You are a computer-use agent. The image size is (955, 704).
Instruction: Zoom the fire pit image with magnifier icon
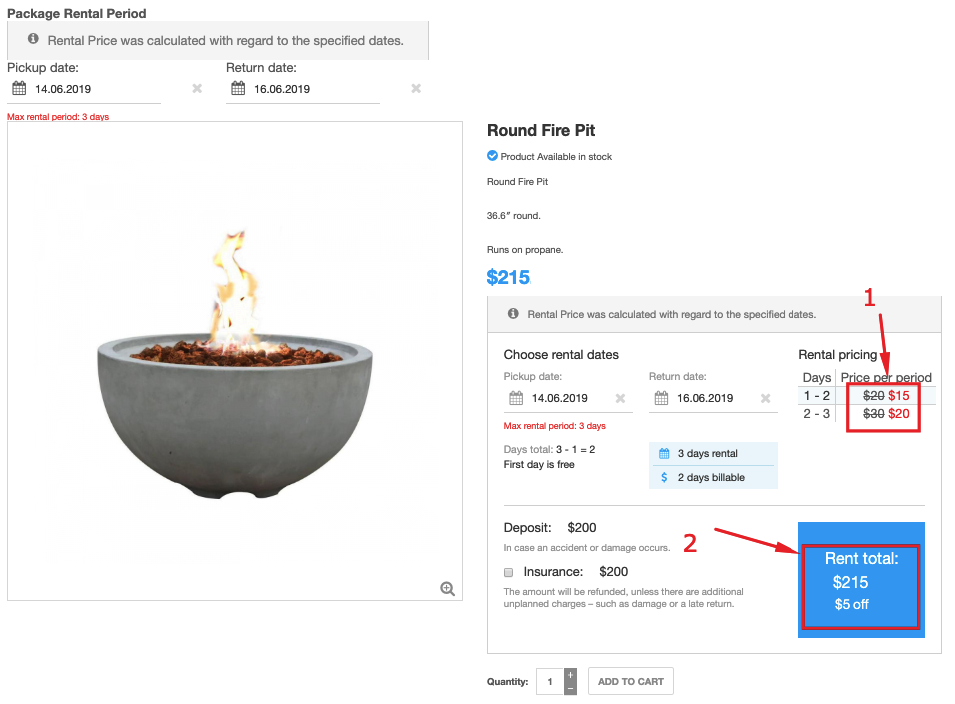coord(448,589)
